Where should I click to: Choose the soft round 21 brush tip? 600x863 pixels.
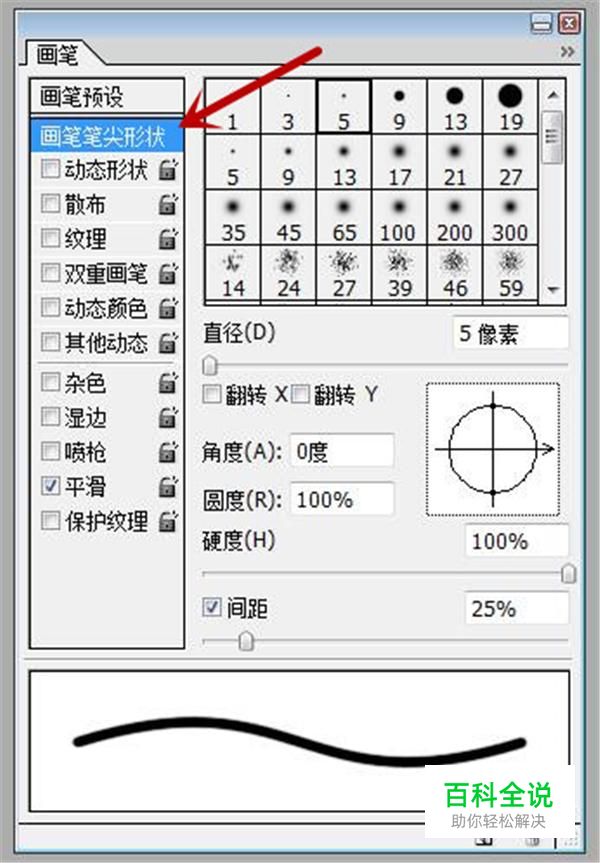[455, 162]
